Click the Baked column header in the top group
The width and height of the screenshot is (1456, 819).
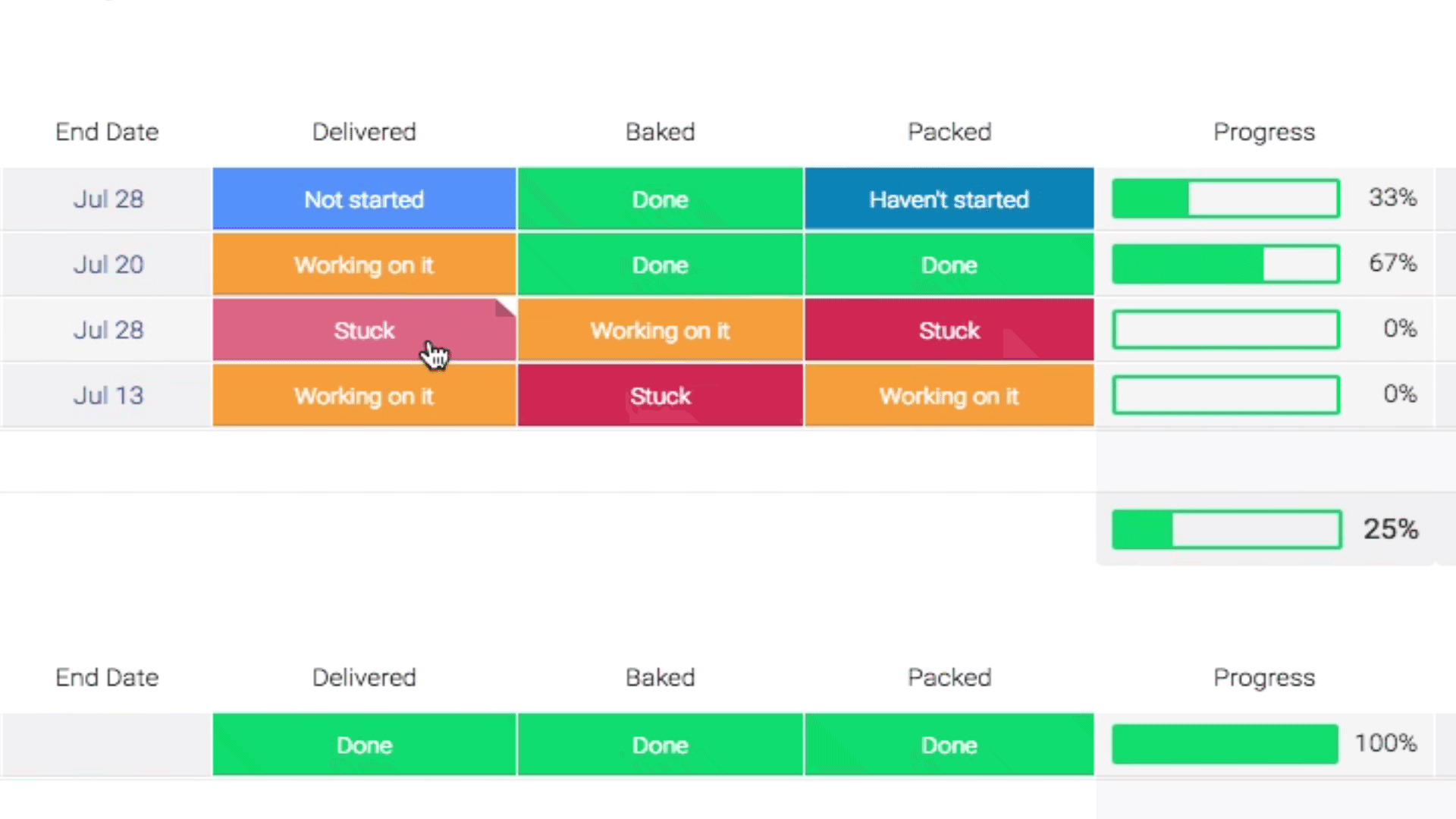click(x=660, y=132)
